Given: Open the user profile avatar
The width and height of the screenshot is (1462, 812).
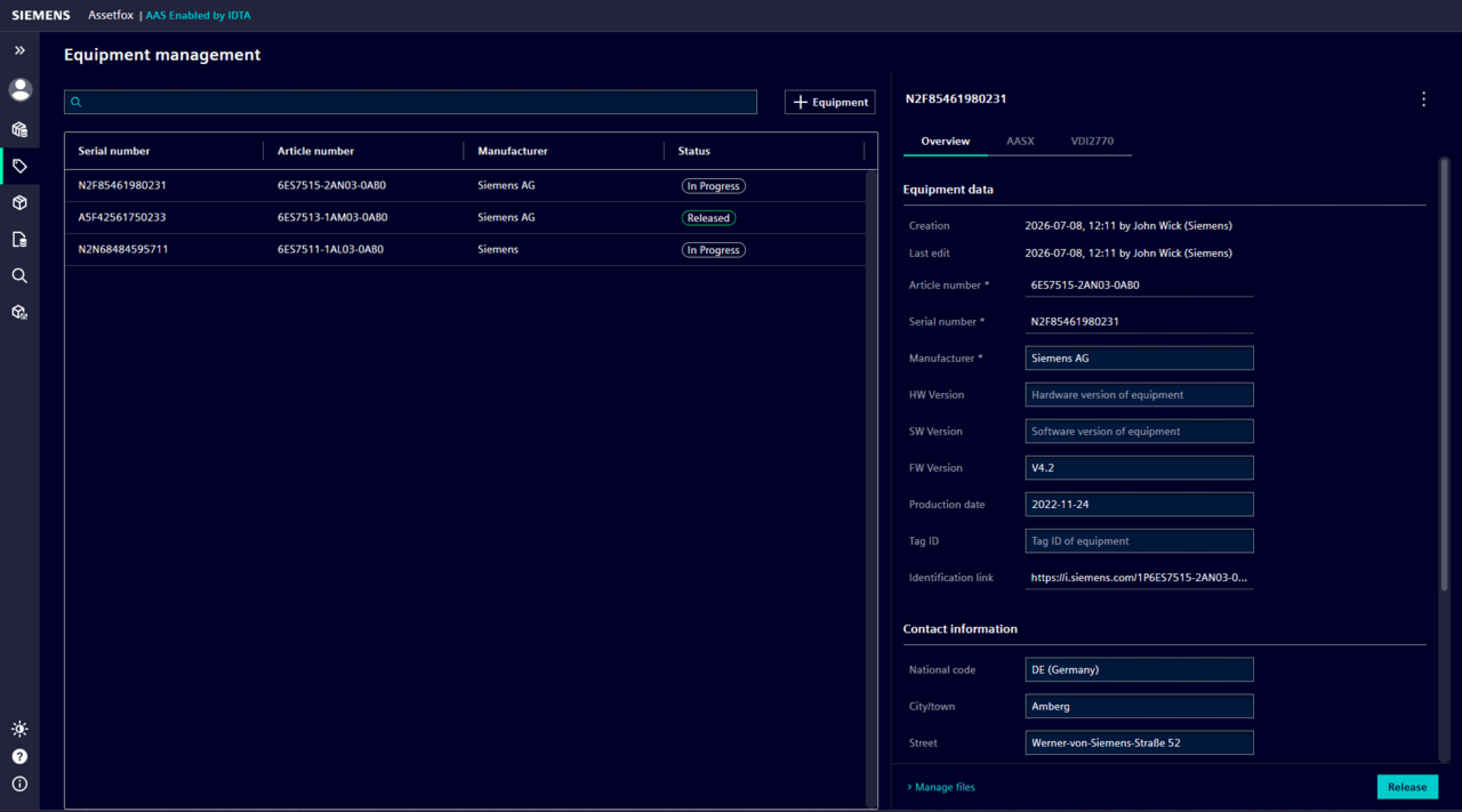Looking at the screenshot, I should [20, 90].
